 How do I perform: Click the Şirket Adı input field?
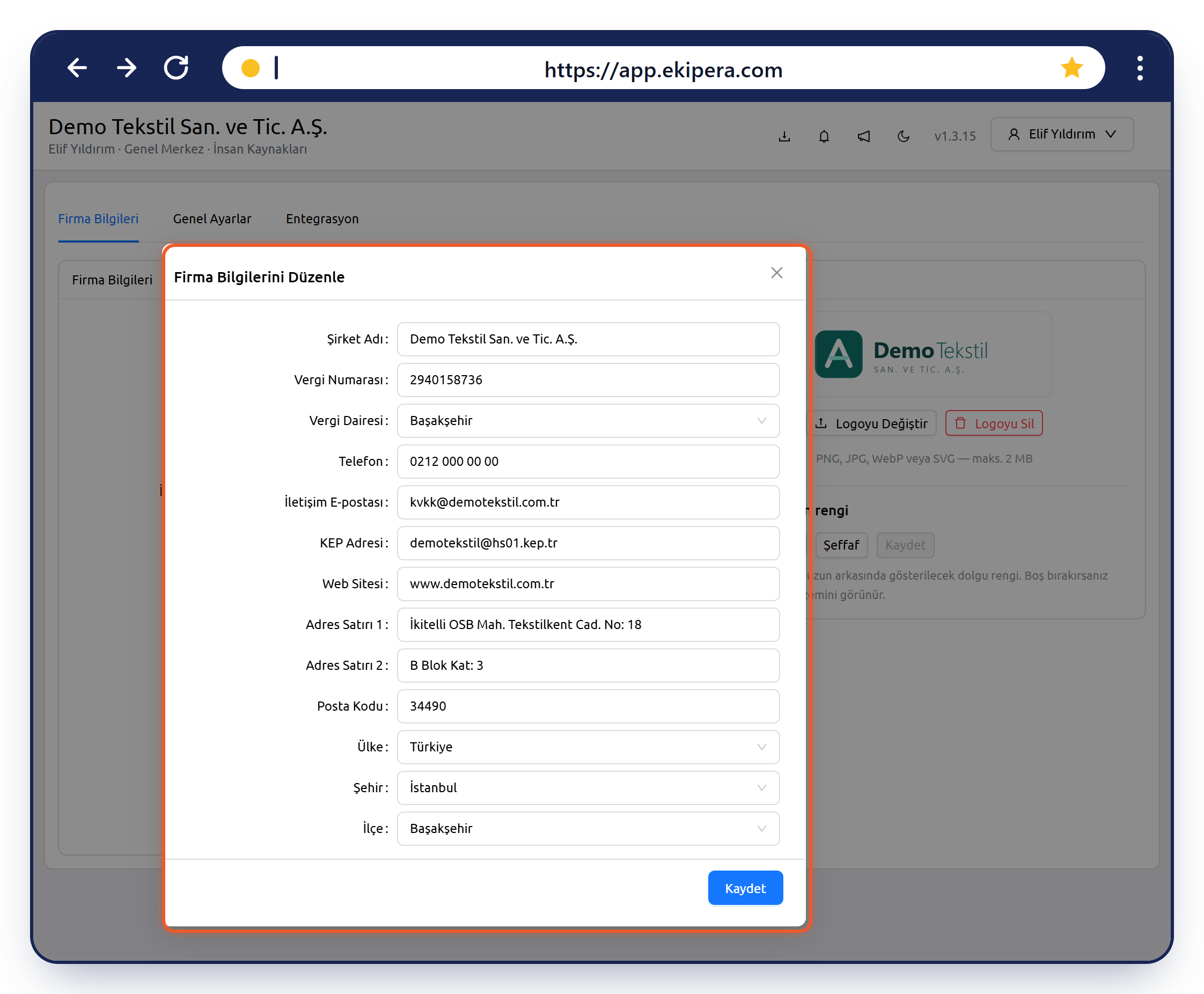click(588, 339)
